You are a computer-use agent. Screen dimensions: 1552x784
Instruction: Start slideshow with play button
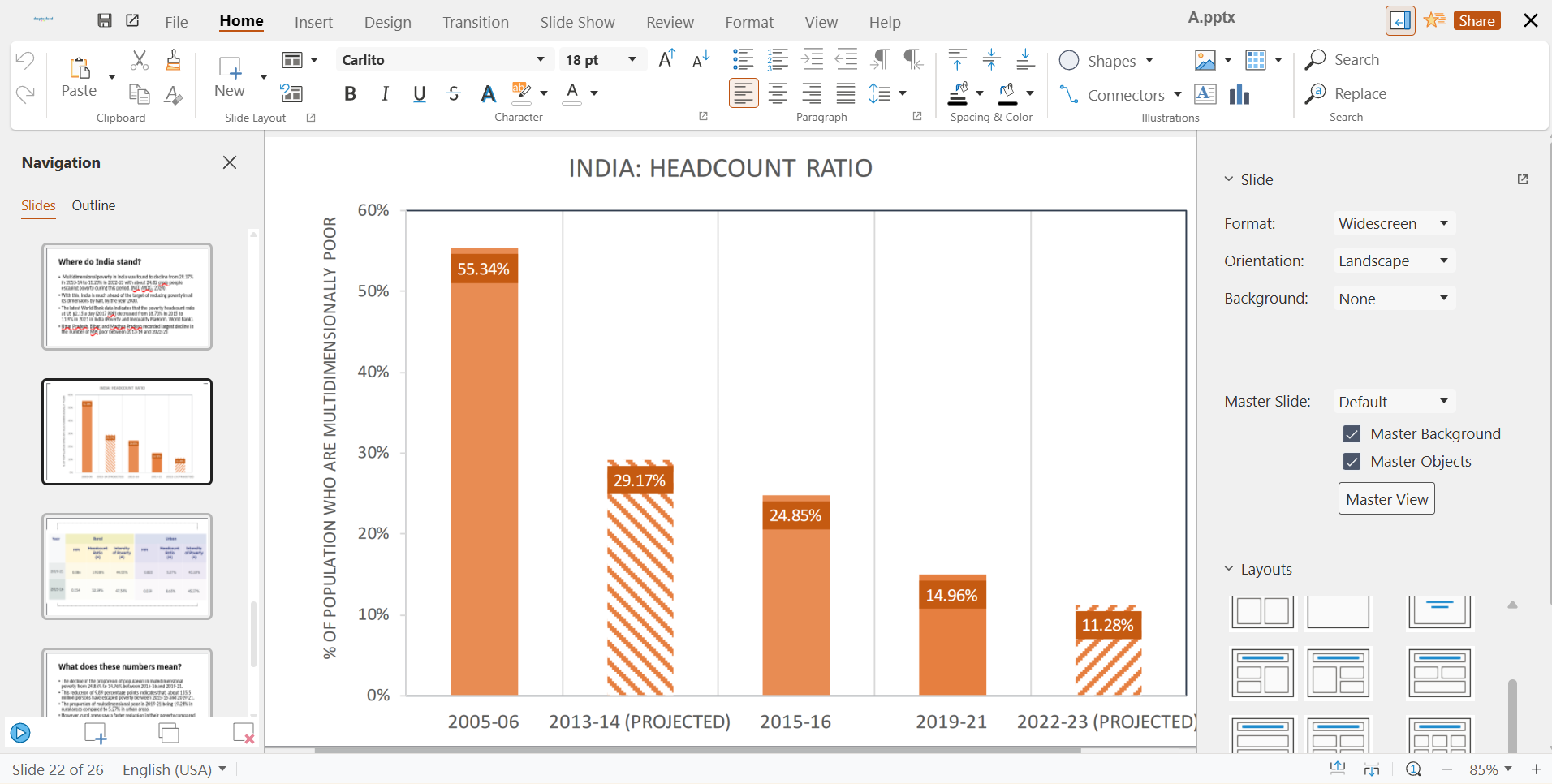coord(20,733)
